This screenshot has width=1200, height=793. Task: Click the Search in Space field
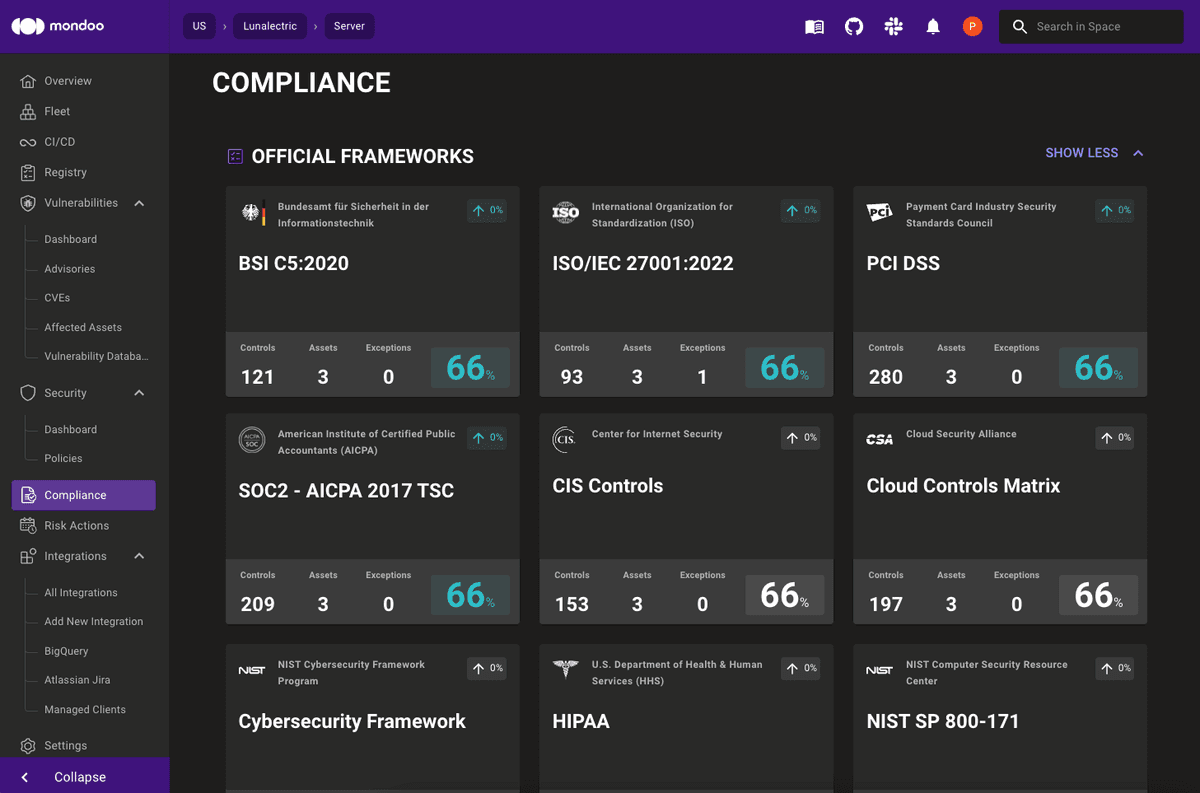click(1100, 27)
